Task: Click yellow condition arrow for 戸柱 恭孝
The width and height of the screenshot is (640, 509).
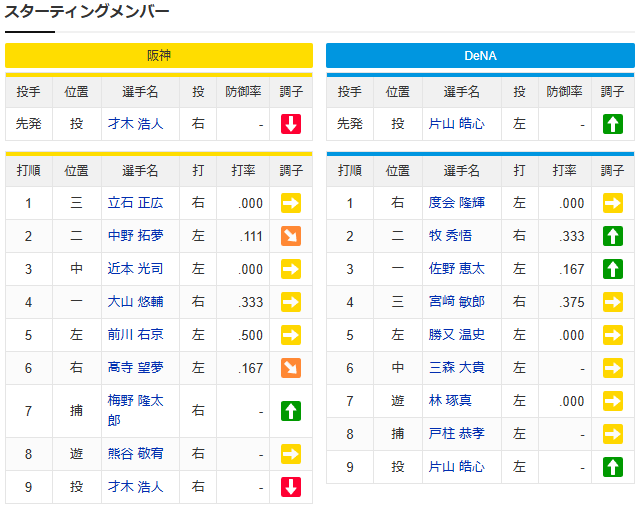Action: click(613, 434)
